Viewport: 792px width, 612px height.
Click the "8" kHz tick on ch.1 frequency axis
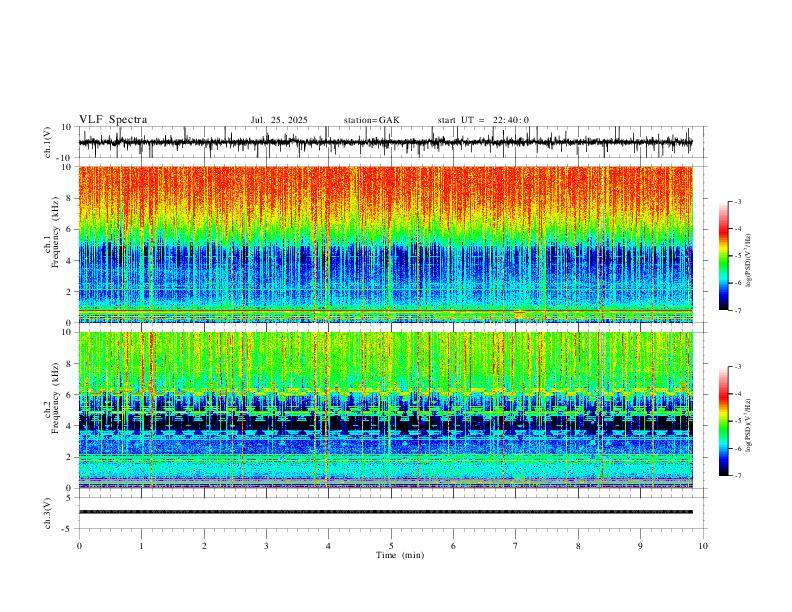click(70, 198)
